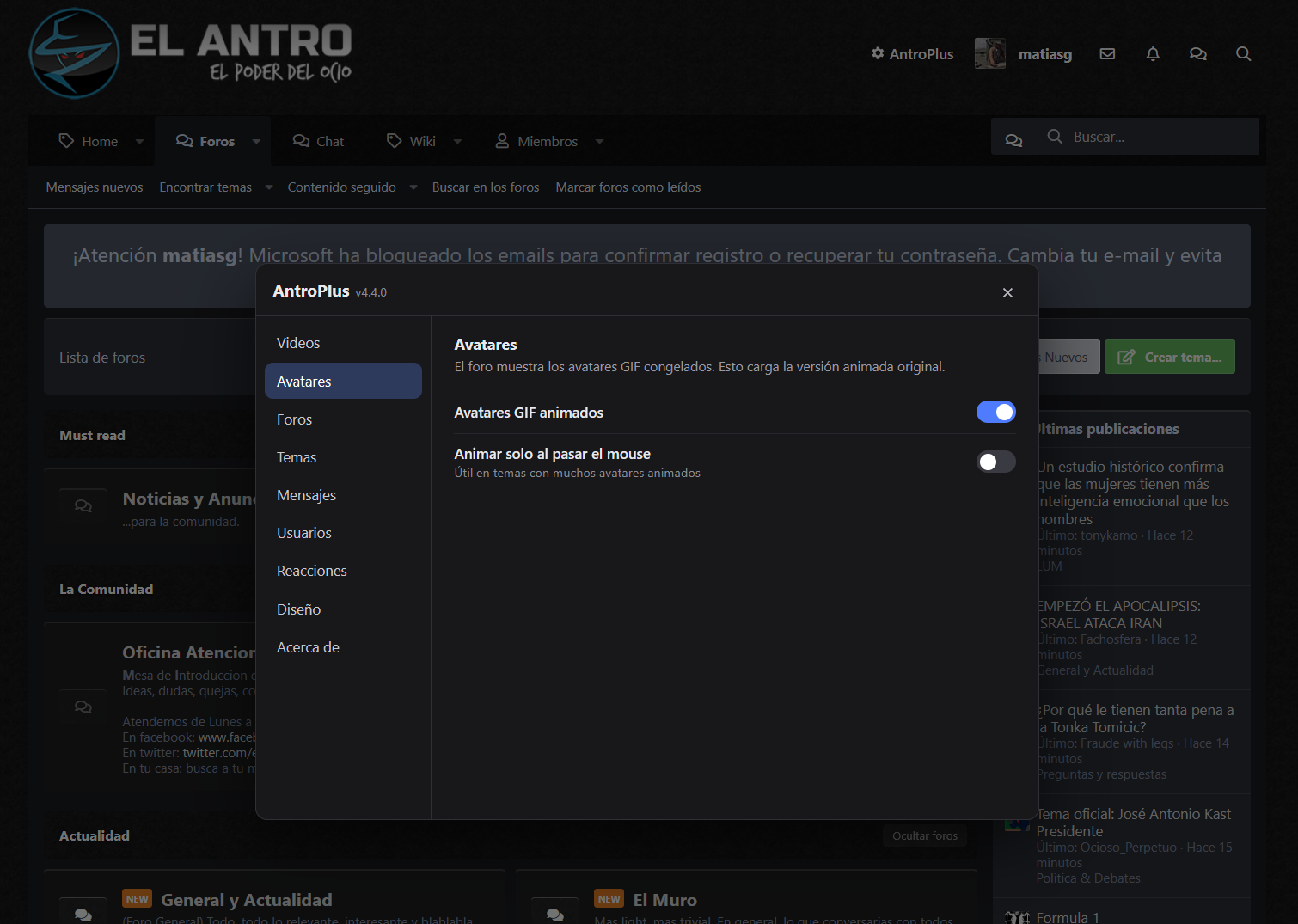Select the Videos settings tab
This screenshot has width=1298, height=924.
pyautogui.click(x=343, y=343)
